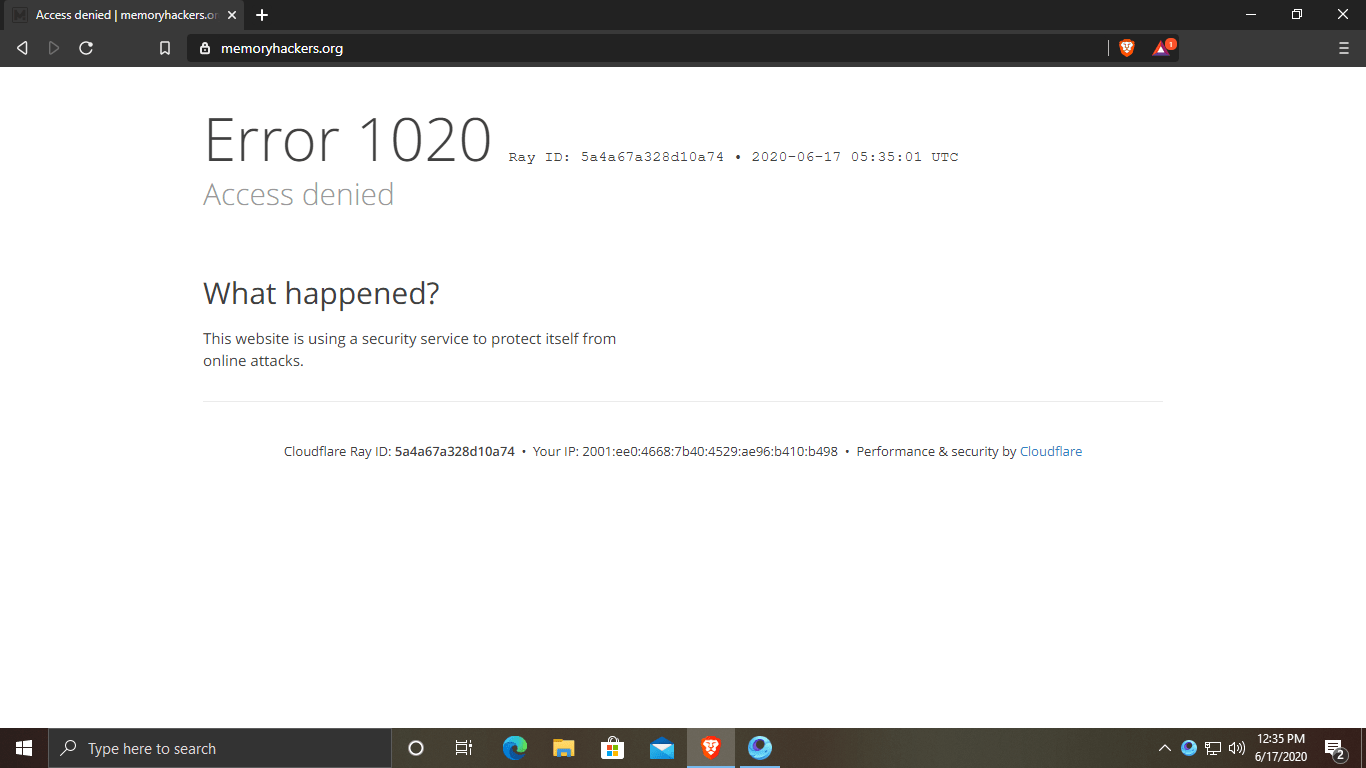Click the blue tray application icon

tap(1189, 748)
